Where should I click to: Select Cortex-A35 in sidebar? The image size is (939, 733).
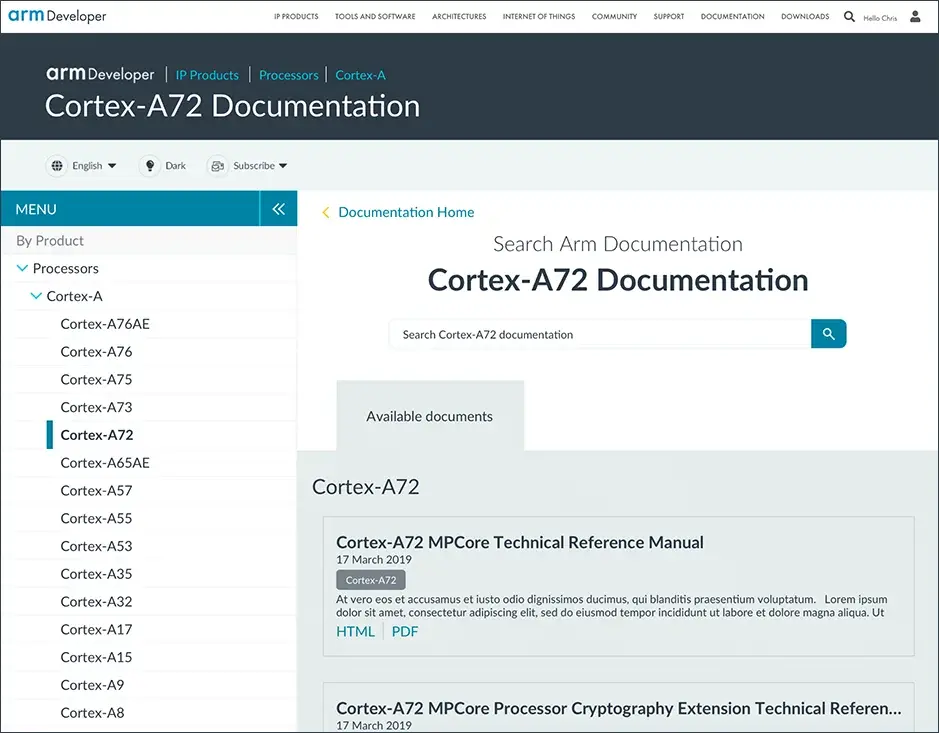(96, 574)
